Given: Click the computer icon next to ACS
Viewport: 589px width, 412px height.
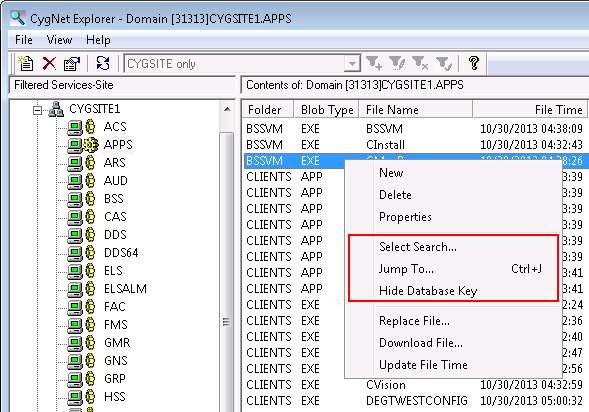Looking at the screenshot, I should [75, 127].
